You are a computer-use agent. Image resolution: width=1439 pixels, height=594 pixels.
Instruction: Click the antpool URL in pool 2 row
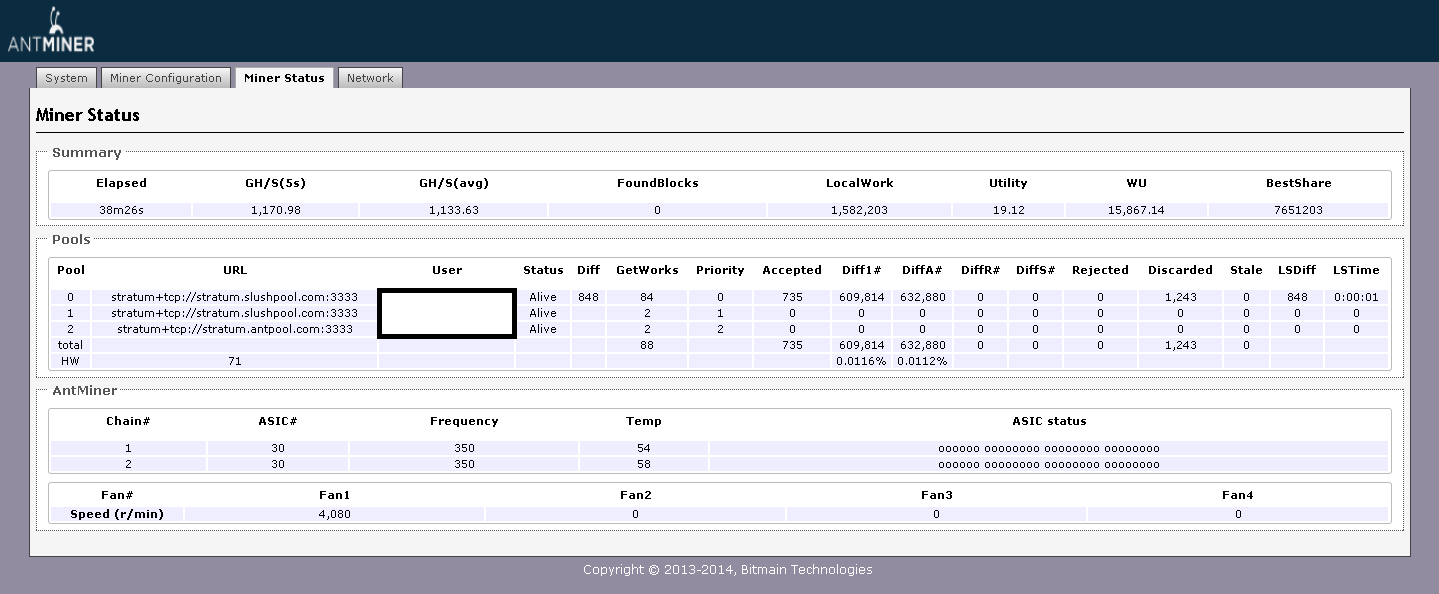(235, 329)
